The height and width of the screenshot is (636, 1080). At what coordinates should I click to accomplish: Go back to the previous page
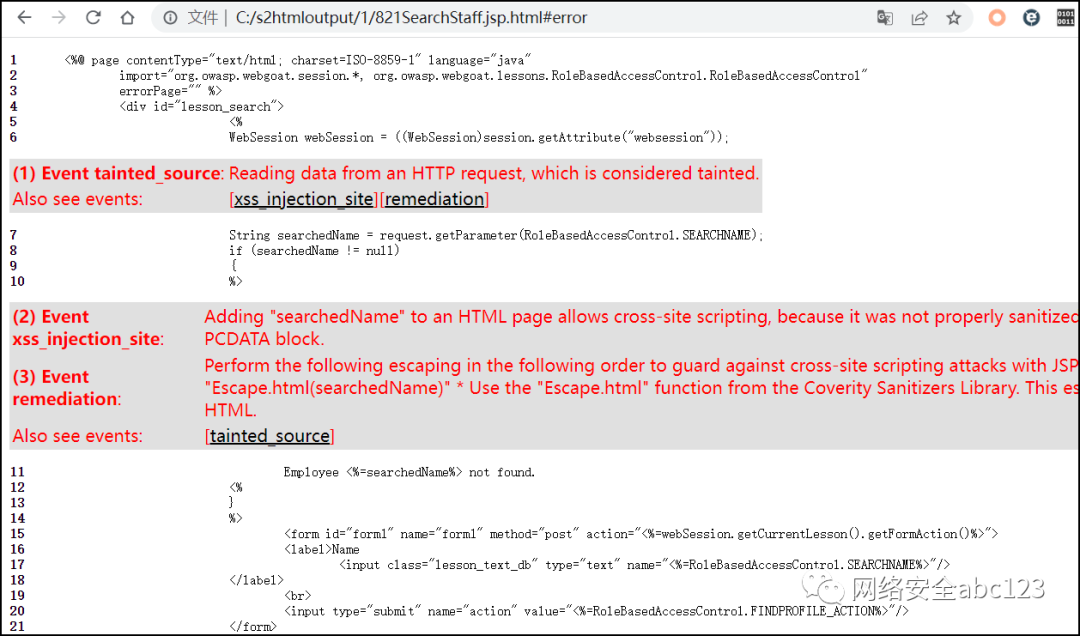click(25, 18)
